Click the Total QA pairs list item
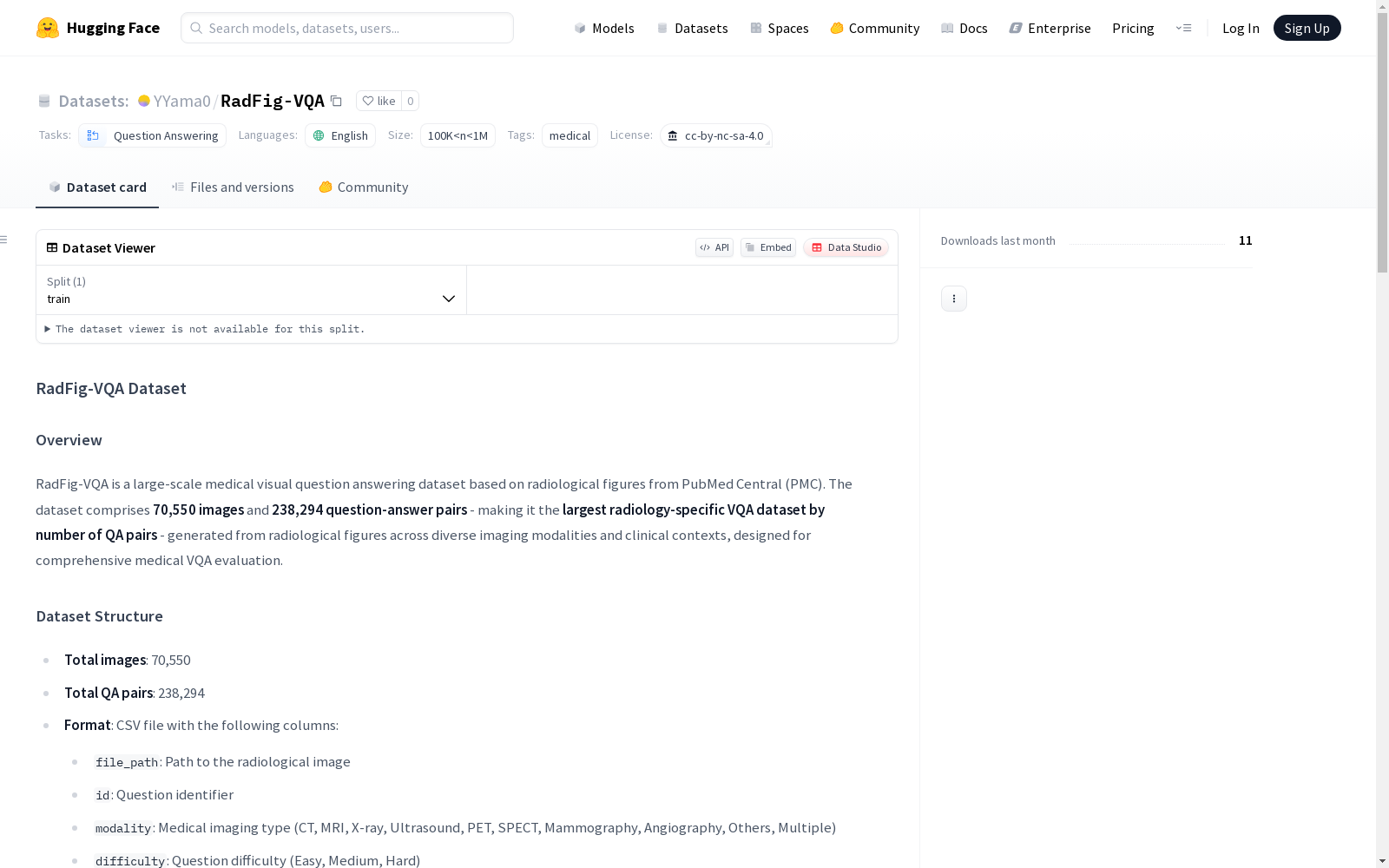 point(135,693)
